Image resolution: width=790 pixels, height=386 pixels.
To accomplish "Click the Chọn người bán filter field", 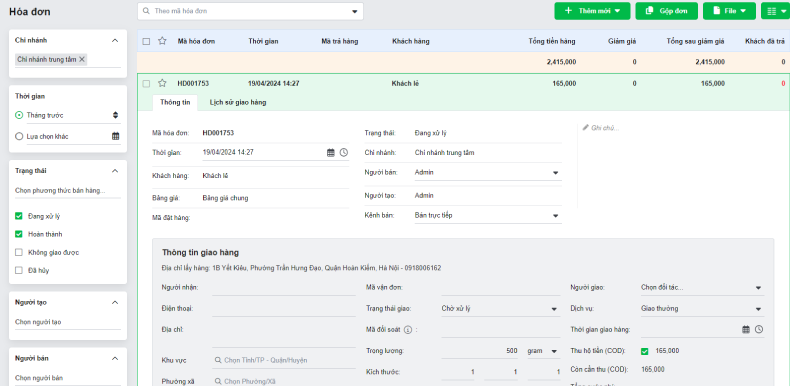I will [68, 378].
